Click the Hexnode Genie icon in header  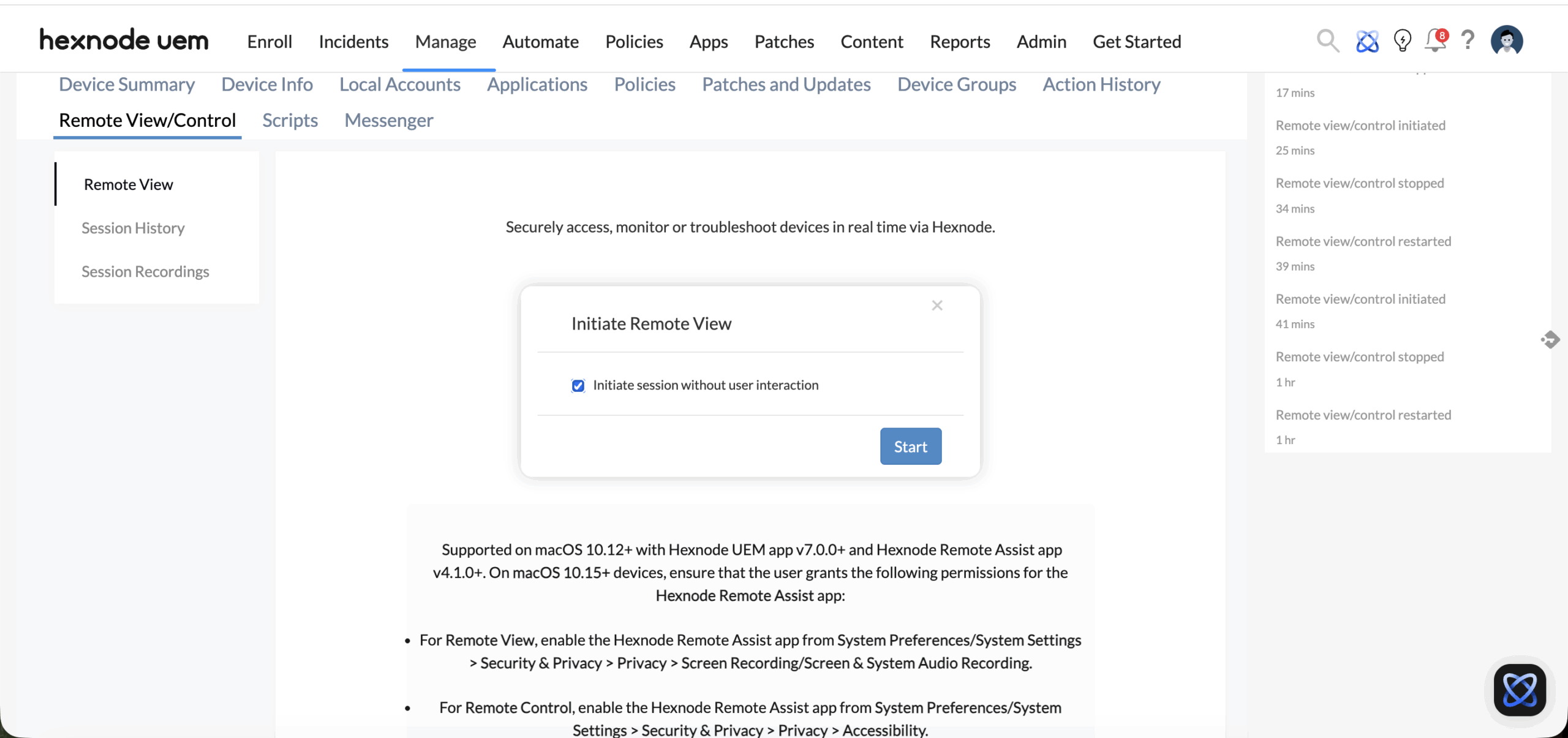pos(1366,41)
